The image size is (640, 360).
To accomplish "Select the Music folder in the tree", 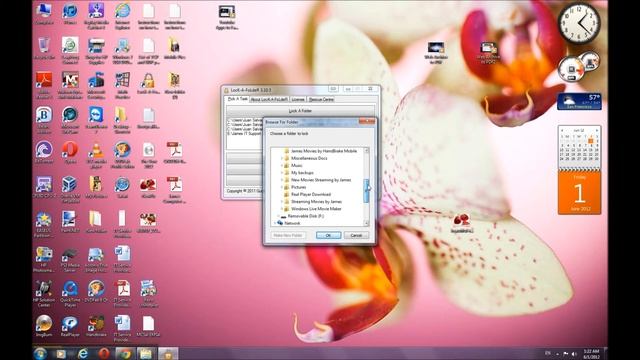I will click(297, 166).
